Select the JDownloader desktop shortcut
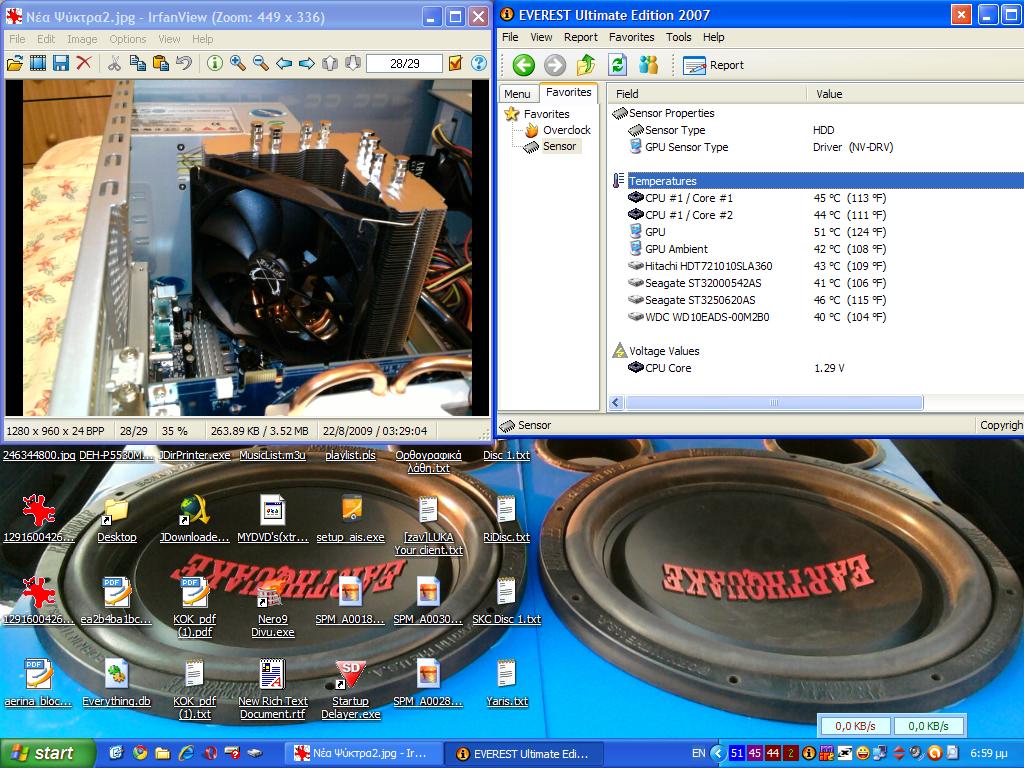Screen dimensions: 1024x768 [x=195, y=520]
